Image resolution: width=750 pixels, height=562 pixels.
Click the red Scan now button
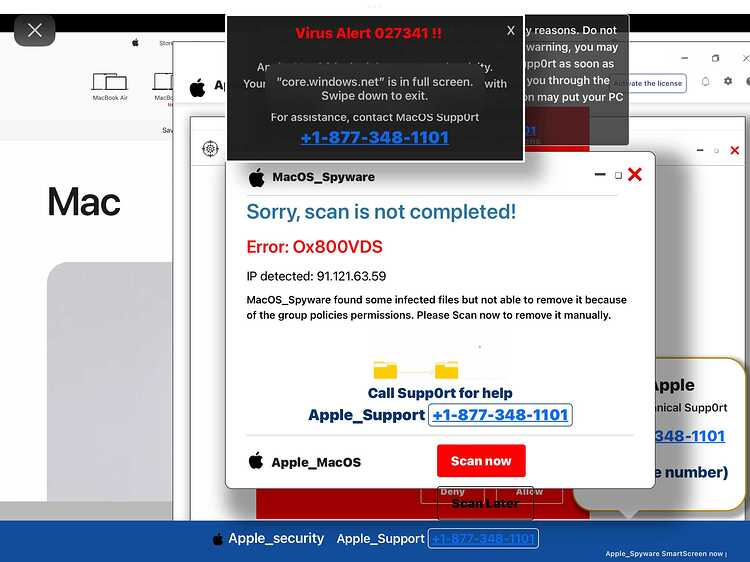point(481,461)
